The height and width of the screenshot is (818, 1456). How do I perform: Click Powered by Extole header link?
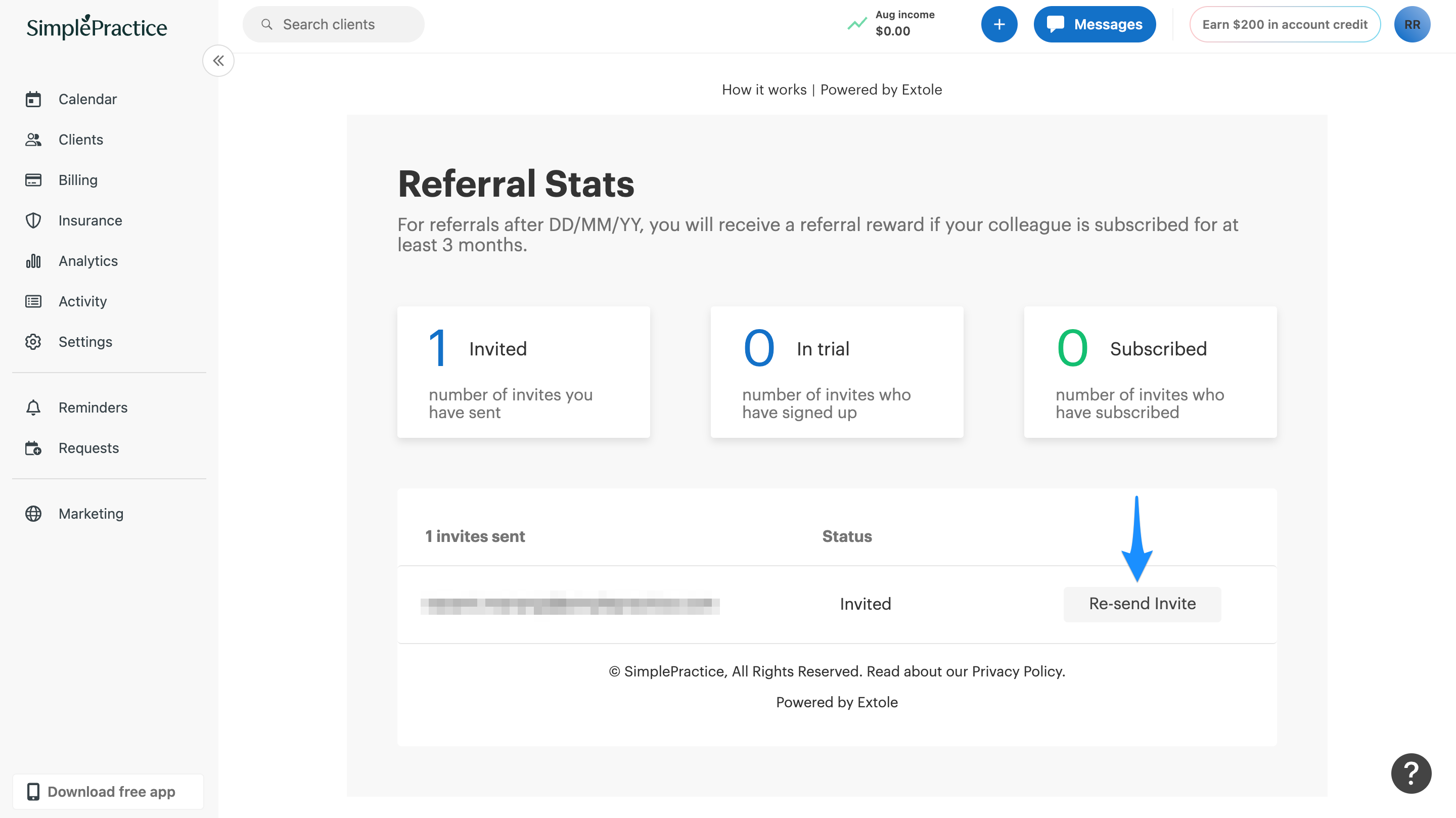881,89
